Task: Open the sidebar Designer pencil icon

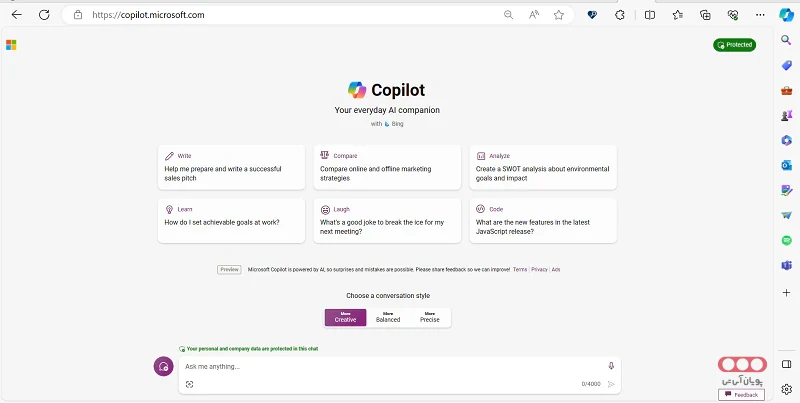Action: pyautogui.click(x=786, y=190)
